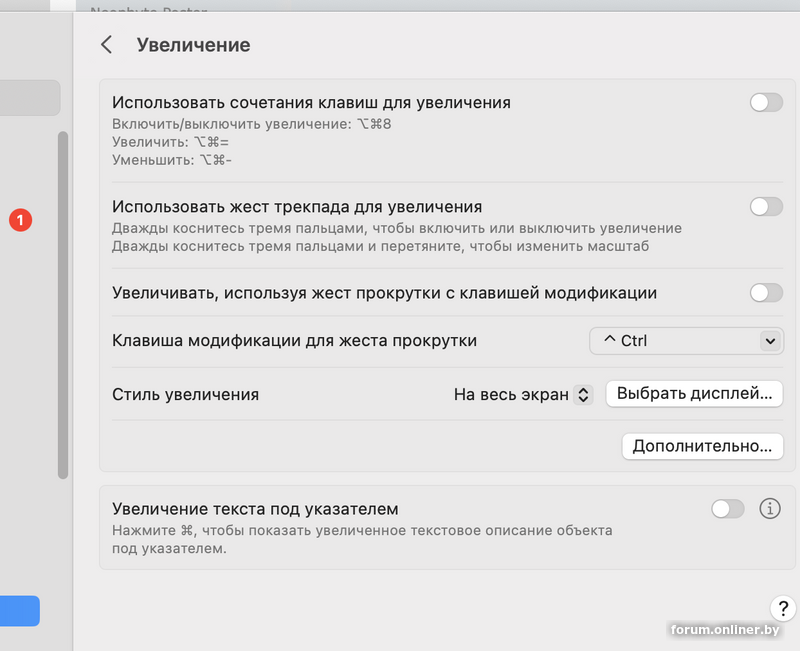
Task: Open the Дополнительно… advanced options
Action: 701,446
